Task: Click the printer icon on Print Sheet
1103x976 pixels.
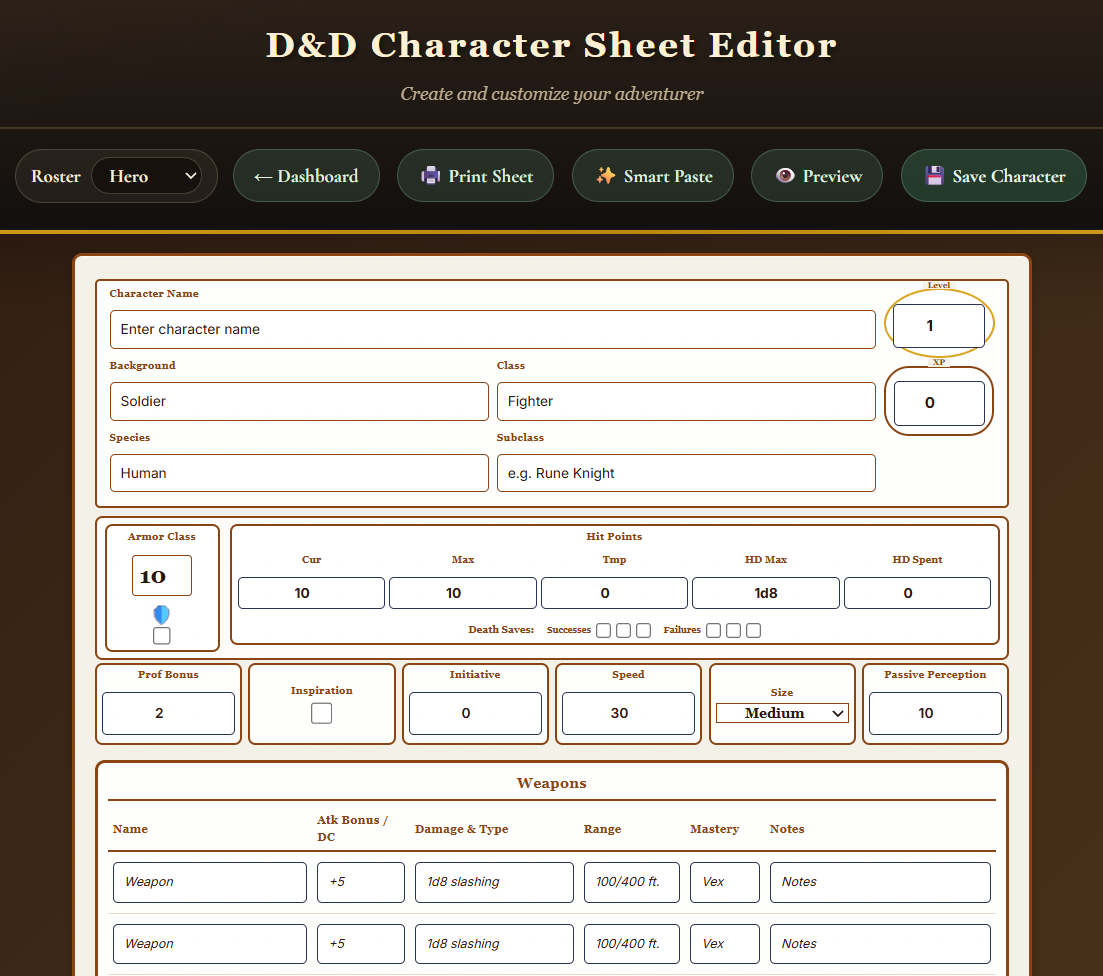Action: click(430, 176)
